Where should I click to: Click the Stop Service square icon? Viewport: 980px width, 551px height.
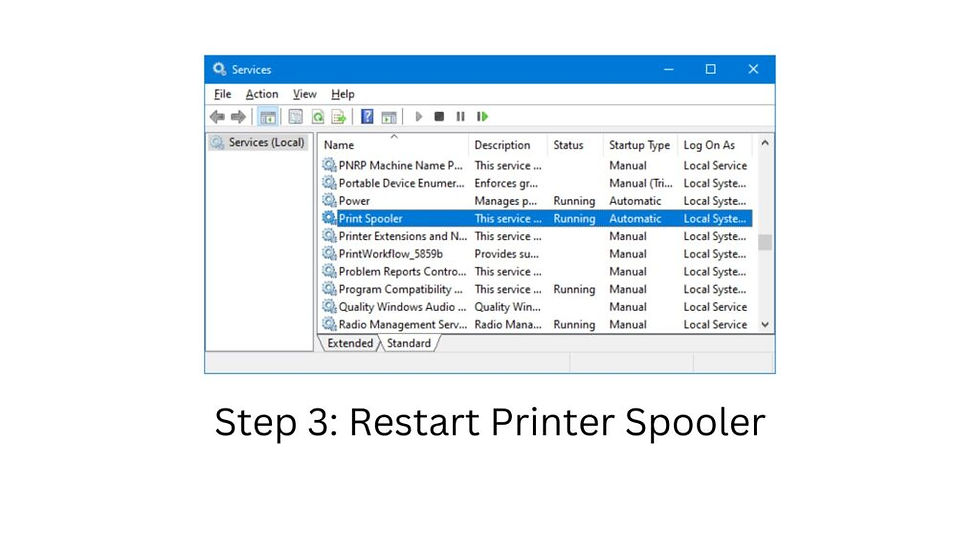point(439,117)
